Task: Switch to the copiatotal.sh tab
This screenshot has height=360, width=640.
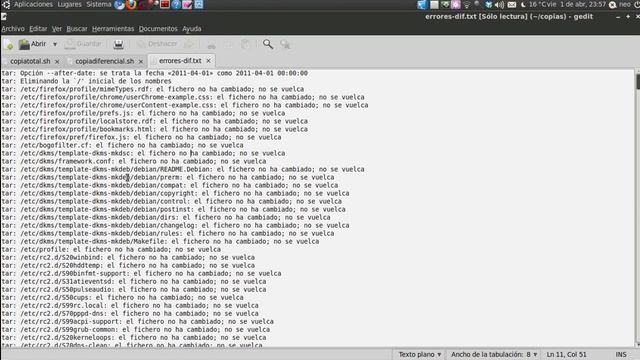Action: [30, 61]
